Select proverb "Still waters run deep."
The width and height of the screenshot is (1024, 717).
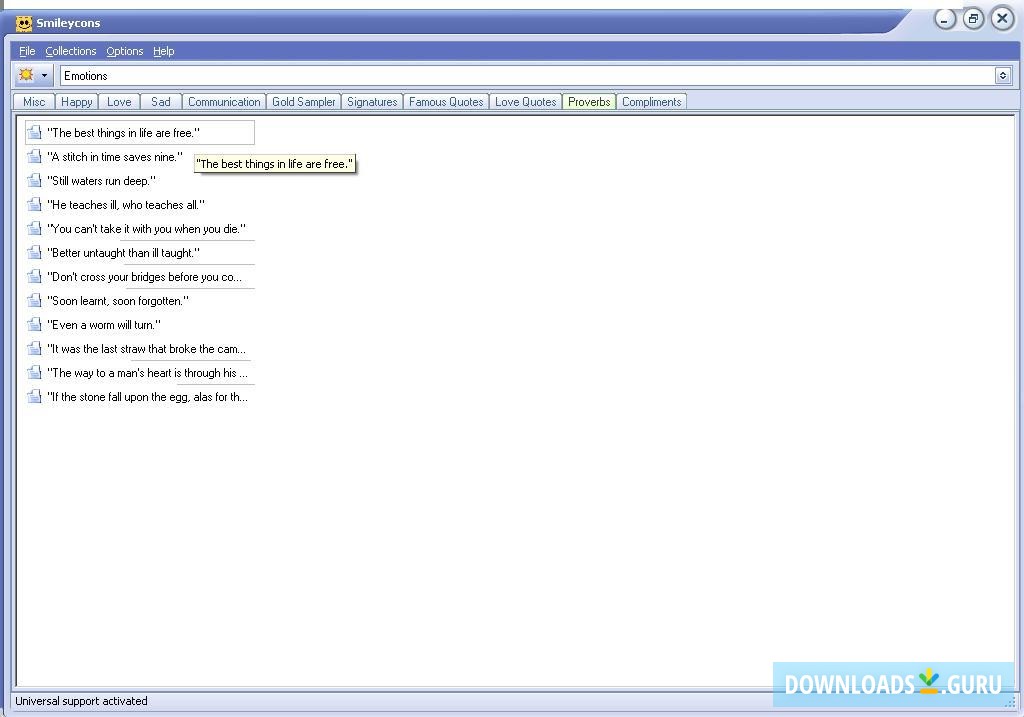[101, 181]
